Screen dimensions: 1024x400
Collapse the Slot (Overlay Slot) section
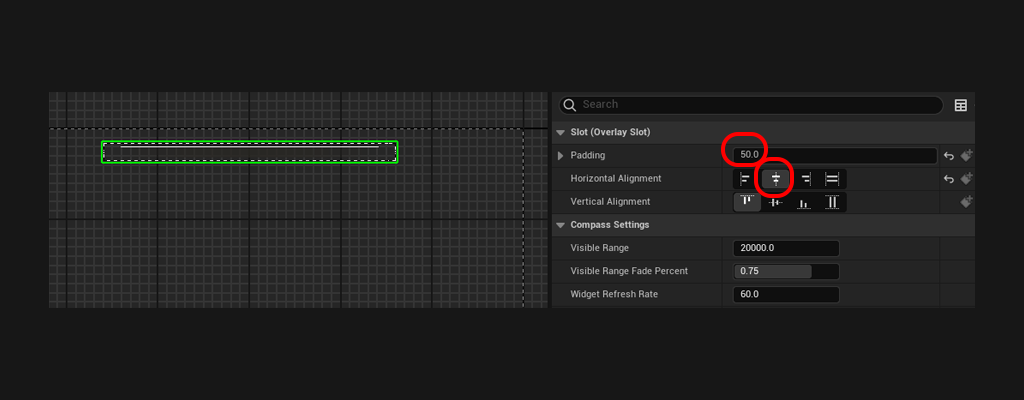(x=560, y=132)
